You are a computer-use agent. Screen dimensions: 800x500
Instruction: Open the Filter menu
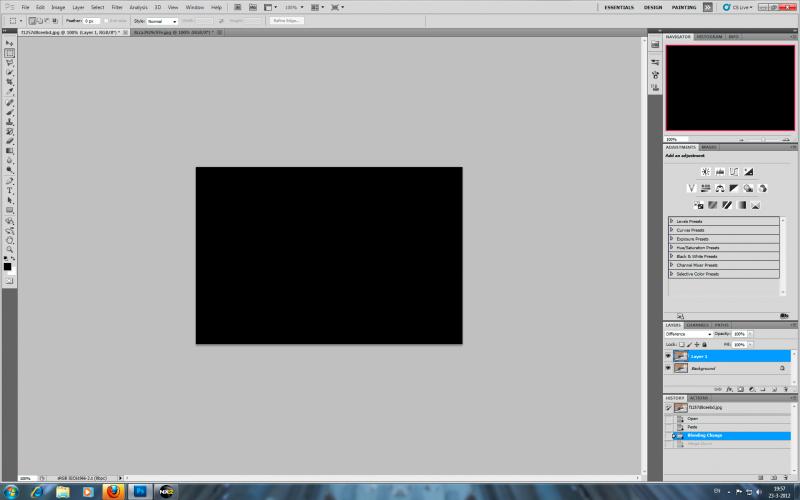point(117,8)
